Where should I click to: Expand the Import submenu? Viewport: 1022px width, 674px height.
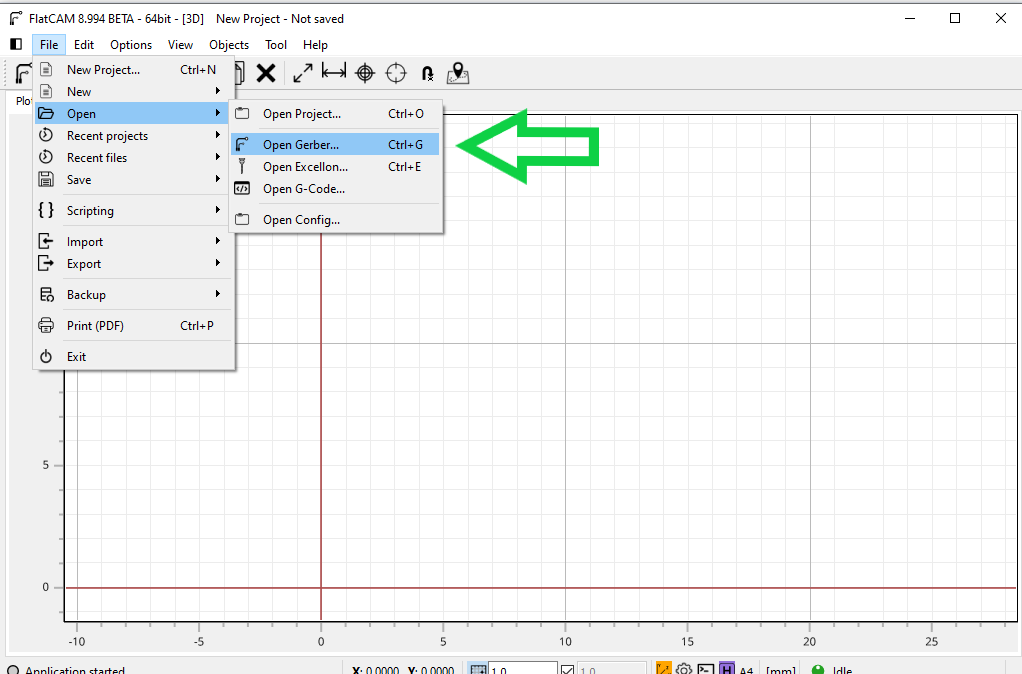(134, 242)
